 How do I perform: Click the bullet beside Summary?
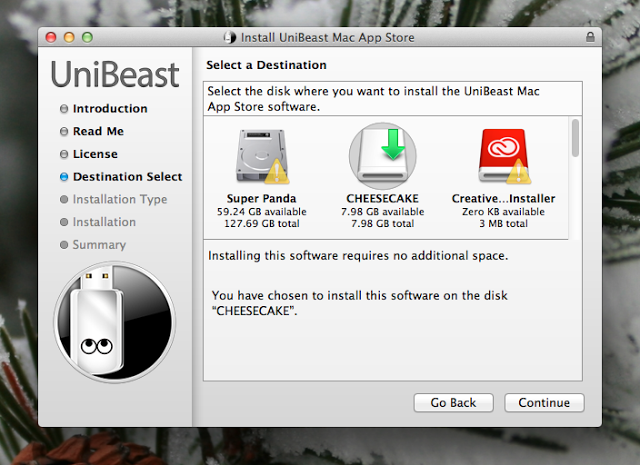pos(64,245)
